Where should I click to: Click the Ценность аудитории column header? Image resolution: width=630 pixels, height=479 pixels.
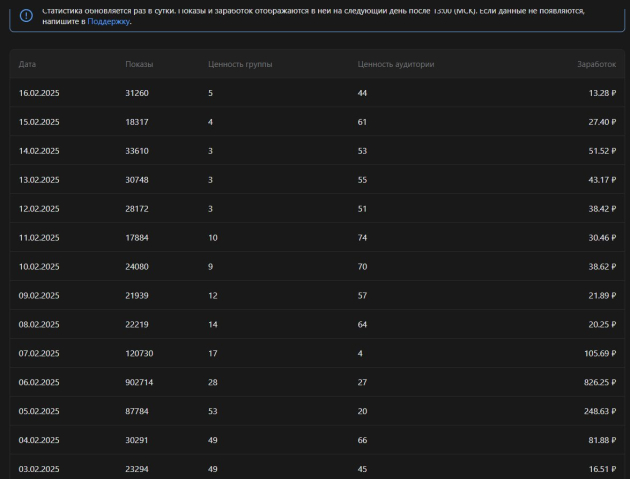[x=396, y=64]
